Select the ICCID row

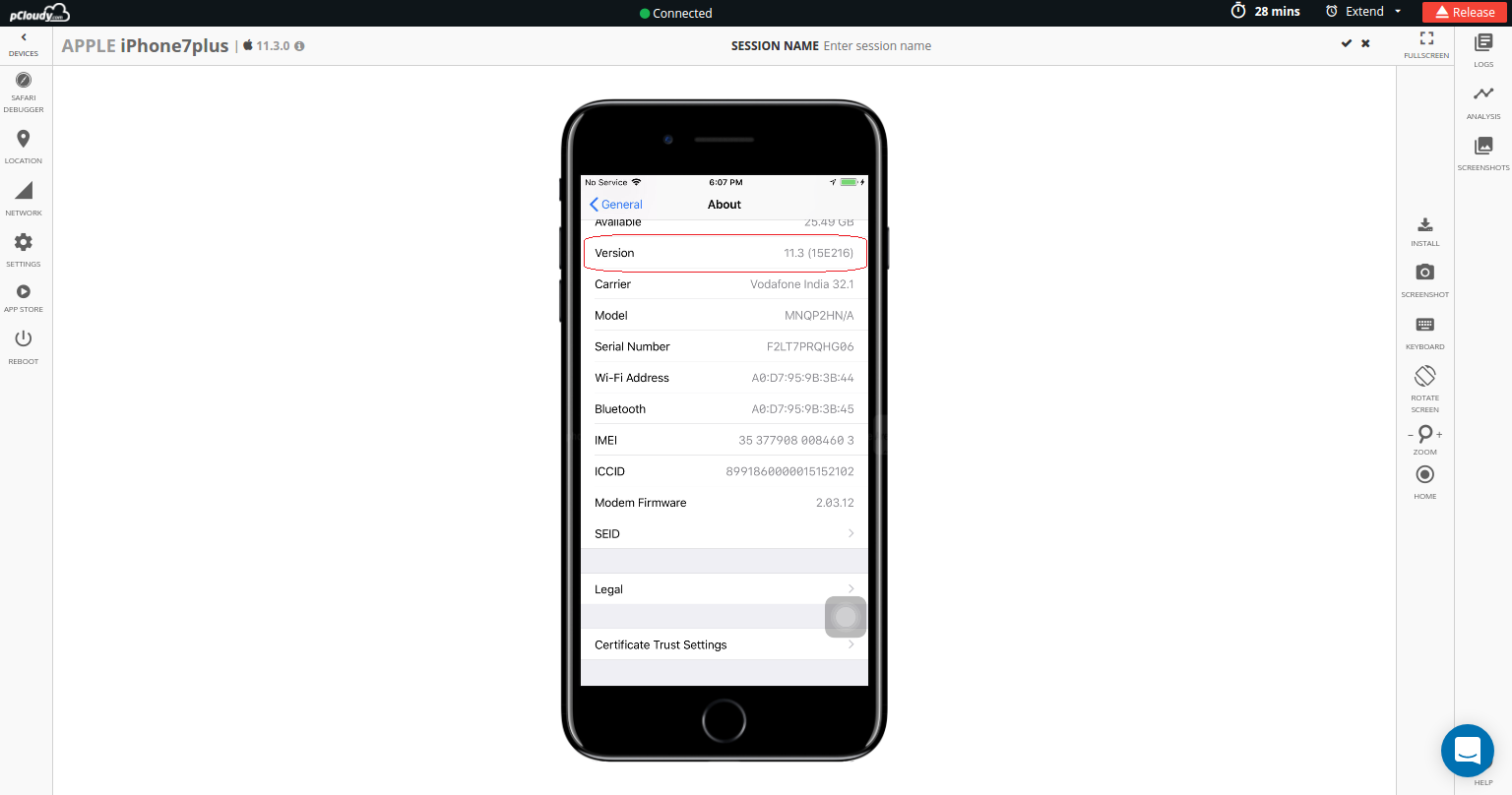point(724,471)
